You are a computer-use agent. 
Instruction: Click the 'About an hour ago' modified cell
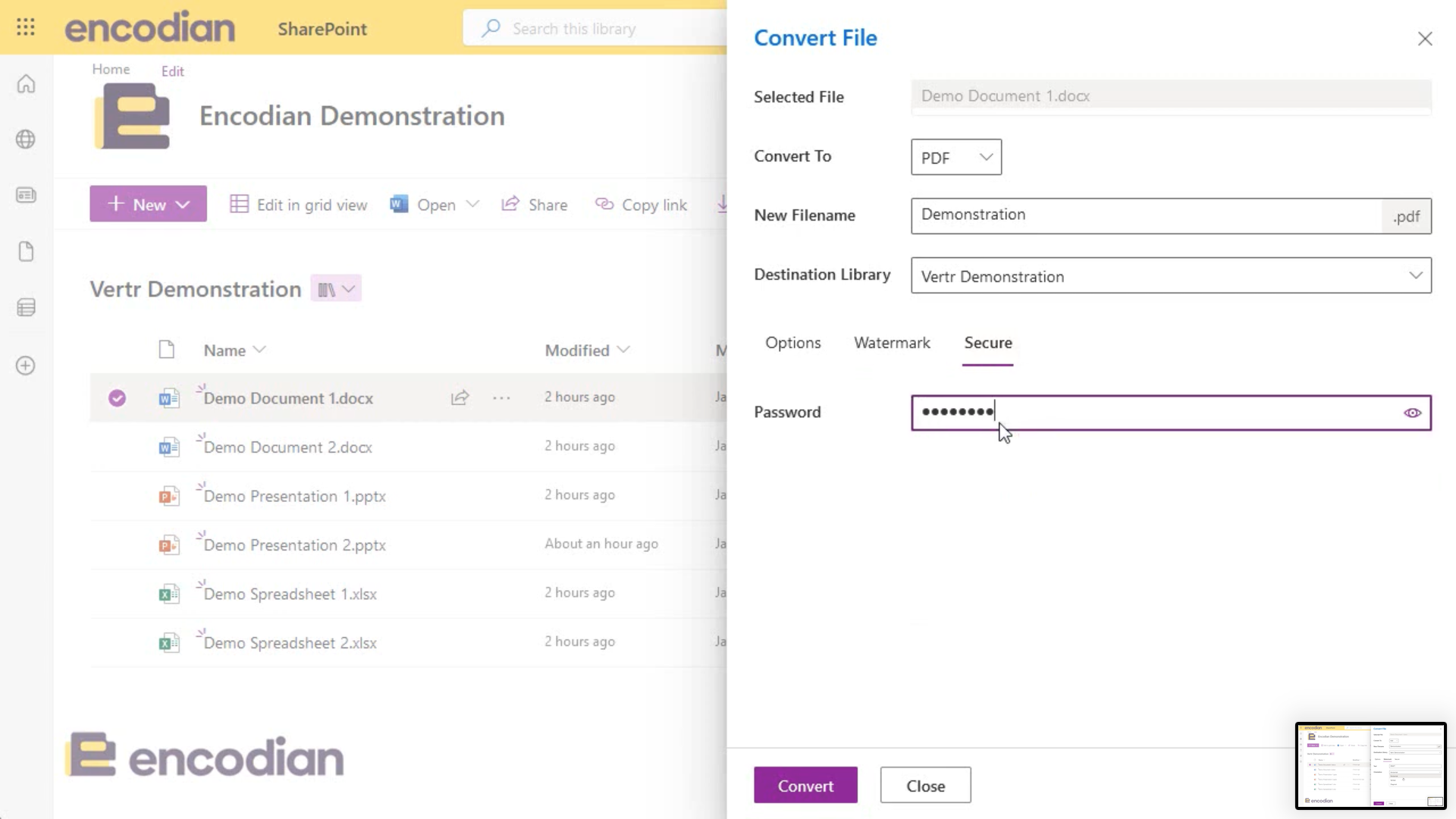coord(601,544)
